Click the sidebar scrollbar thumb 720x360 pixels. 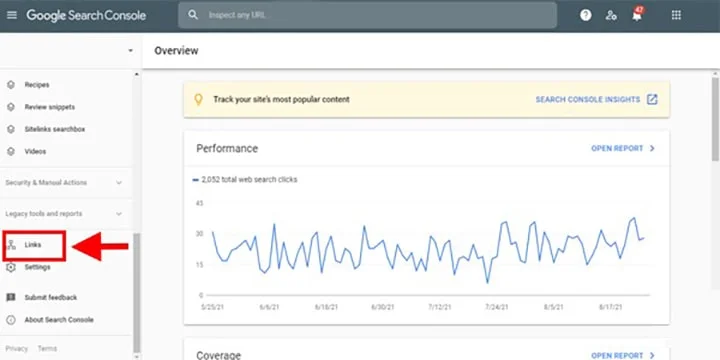(x=136, y=292)
